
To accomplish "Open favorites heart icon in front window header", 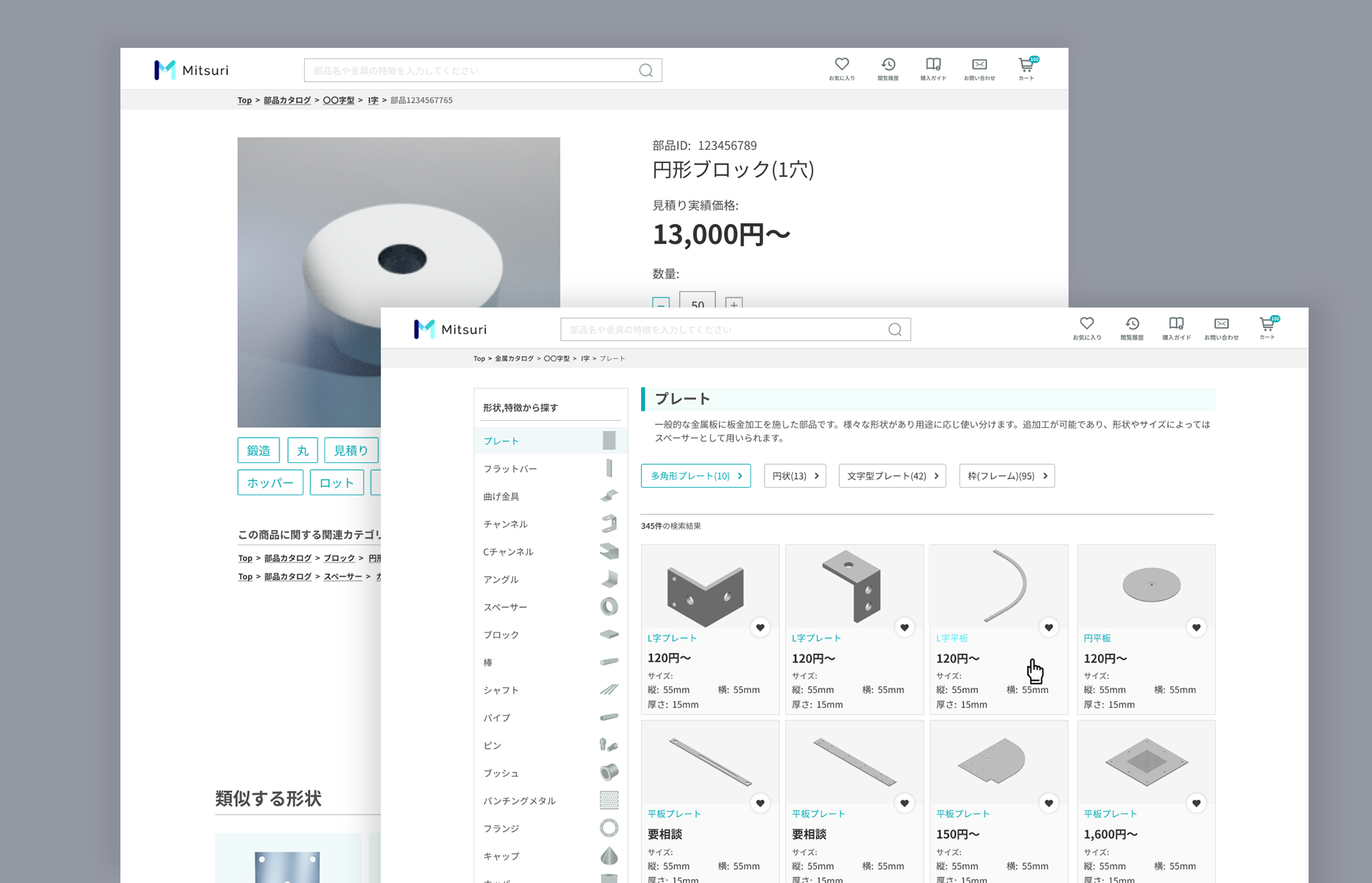I will click(1086, 324).
